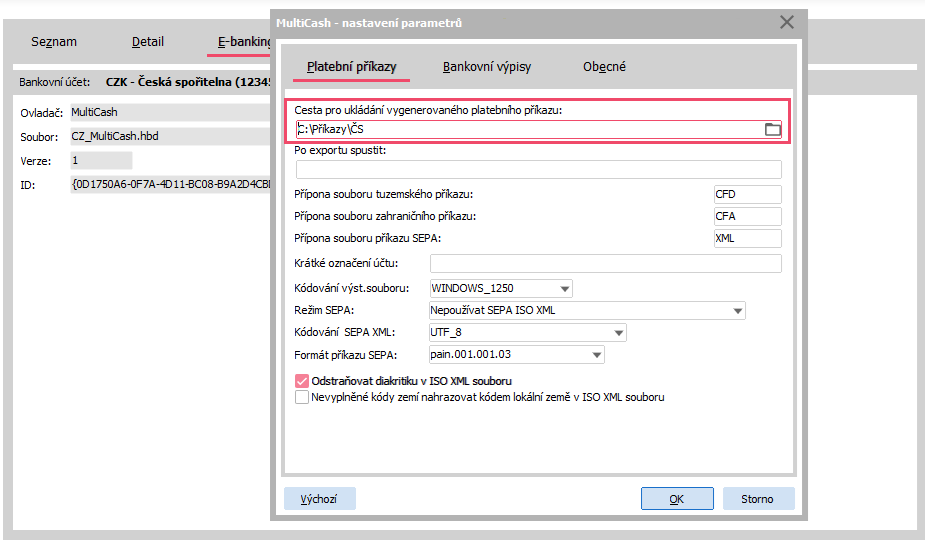Reset settings with Výchozí button
This screenshot has height=541, width=925.
coord(319,499)
